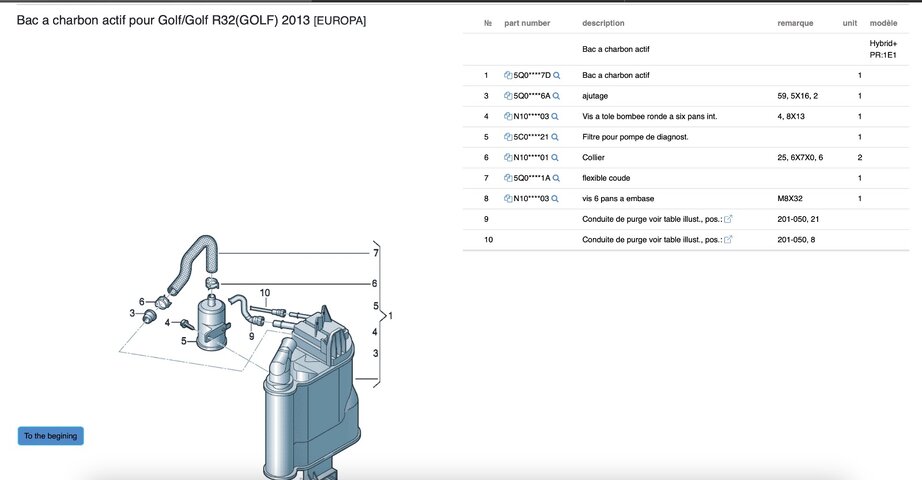Open external link icon for position 201-050, 21
This screenshot has height=480, width=922.
point(728,219)
